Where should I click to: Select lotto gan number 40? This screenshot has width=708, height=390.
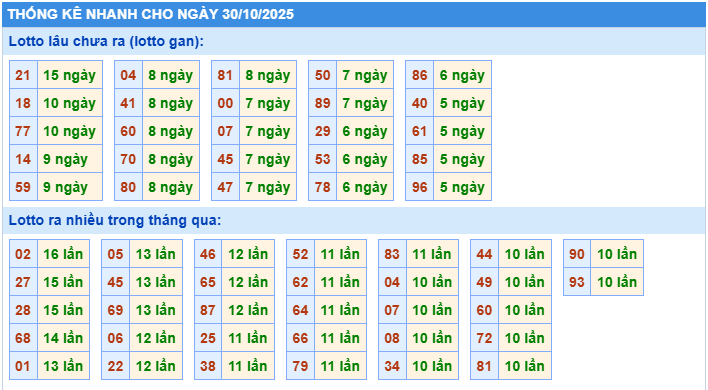[x=419, y=103]
